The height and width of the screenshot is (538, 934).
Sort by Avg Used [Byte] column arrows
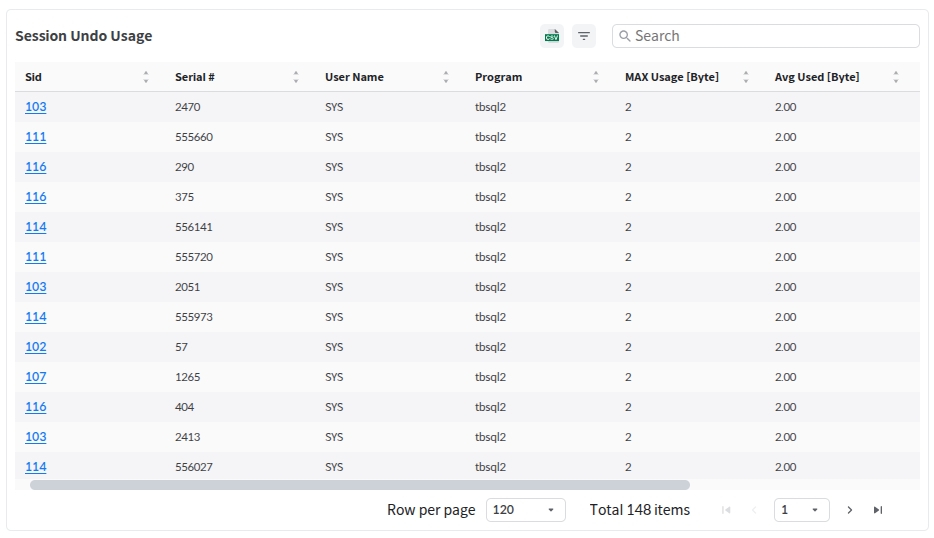click(x=896, y=77)
